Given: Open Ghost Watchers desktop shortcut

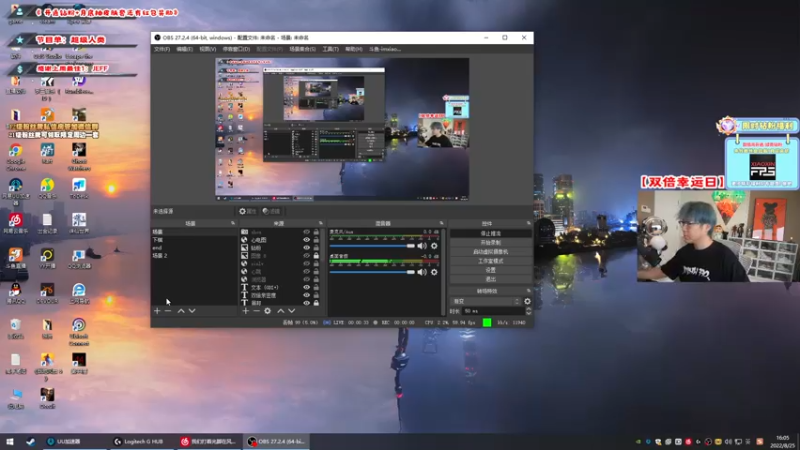Looking at the screenshot, I should coord(79,157).
